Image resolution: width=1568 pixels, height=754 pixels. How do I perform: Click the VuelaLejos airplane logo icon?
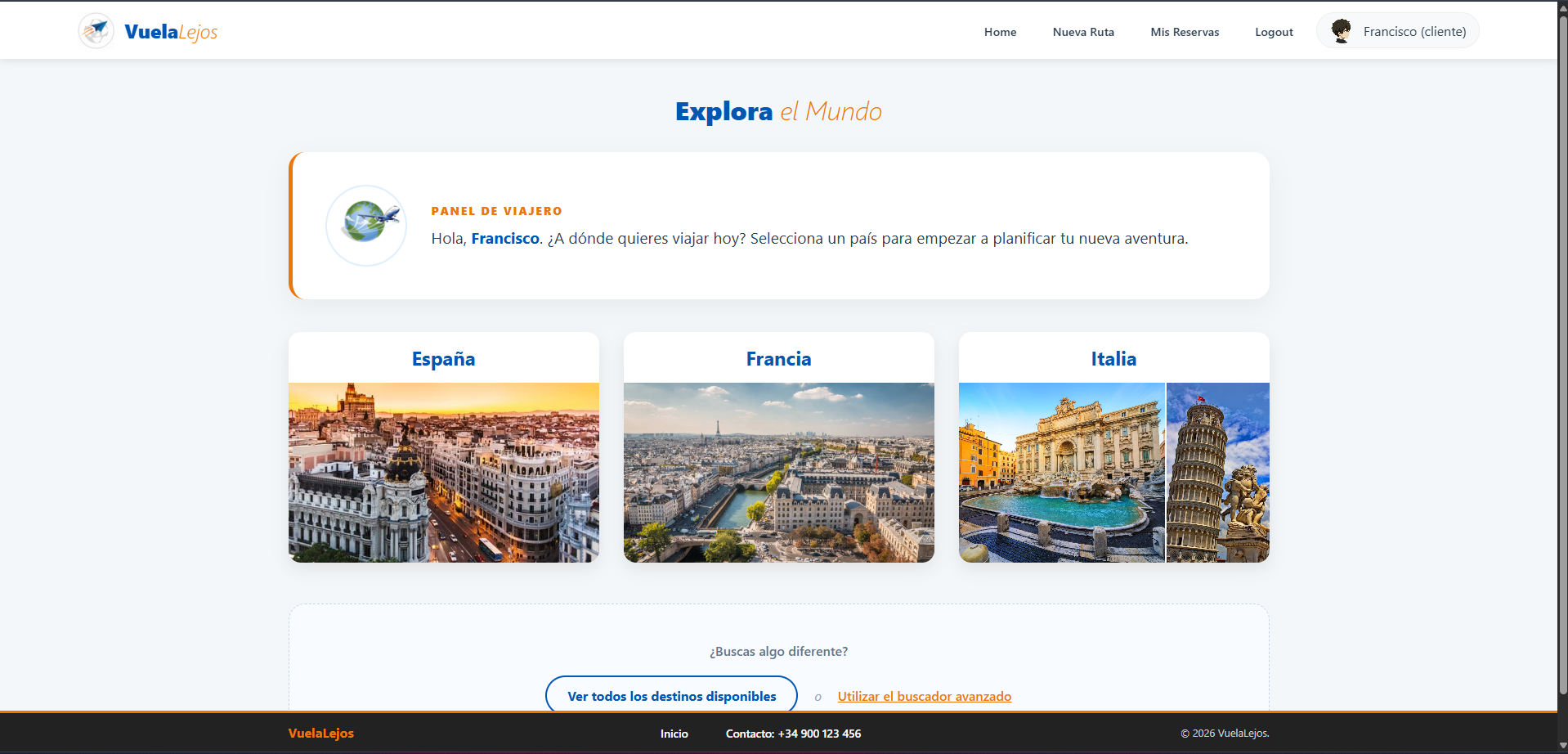click(x=96, y=31)
